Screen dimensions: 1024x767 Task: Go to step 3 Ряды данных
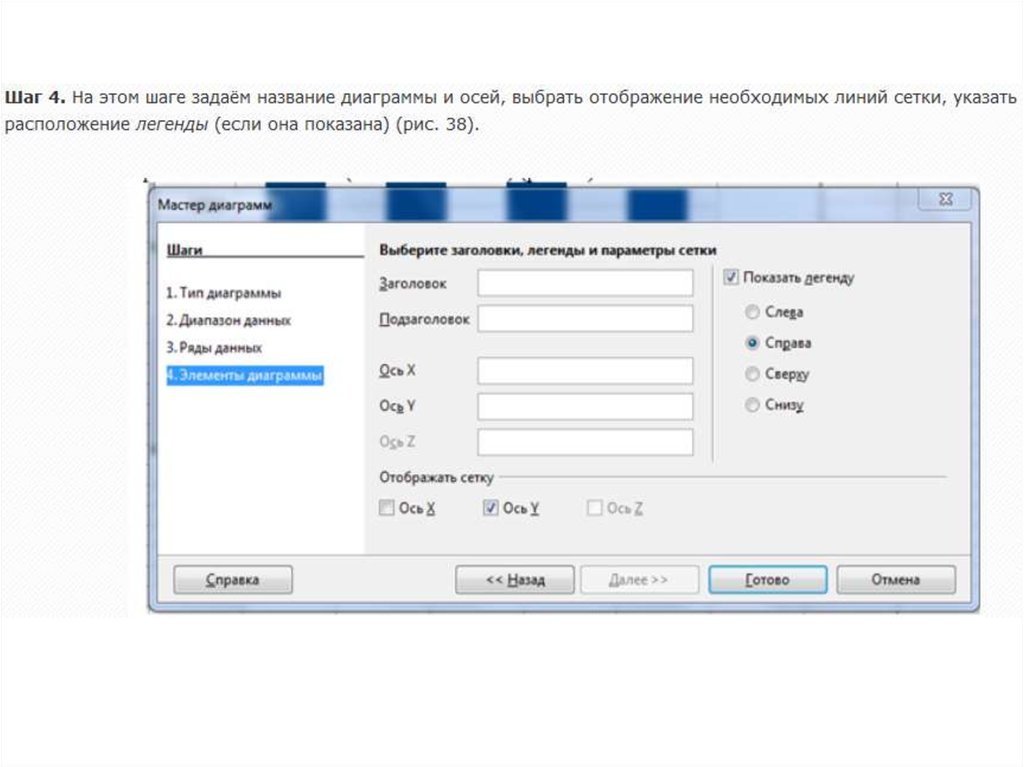214,347
